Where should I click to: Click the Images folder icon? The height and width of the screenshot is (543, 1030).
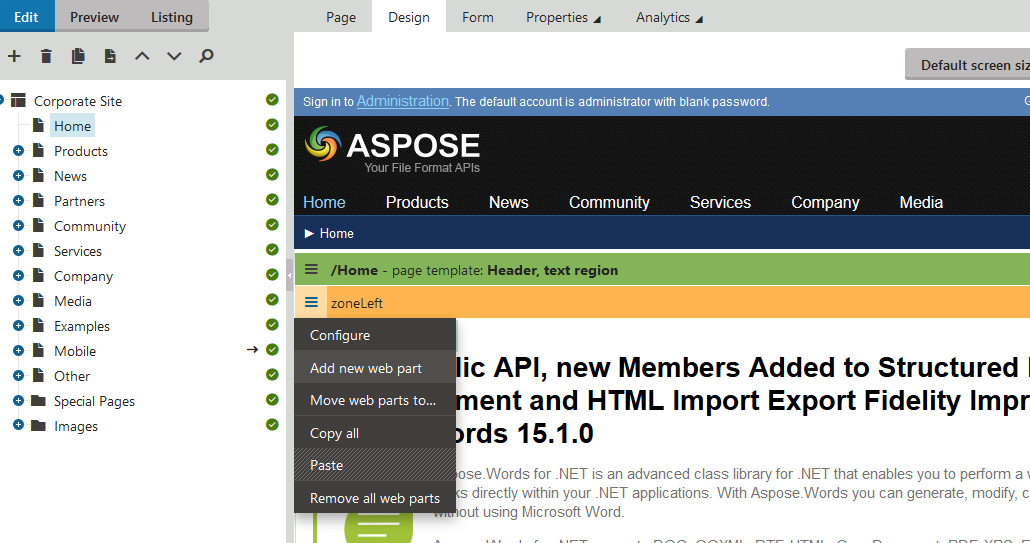point(39,425)
